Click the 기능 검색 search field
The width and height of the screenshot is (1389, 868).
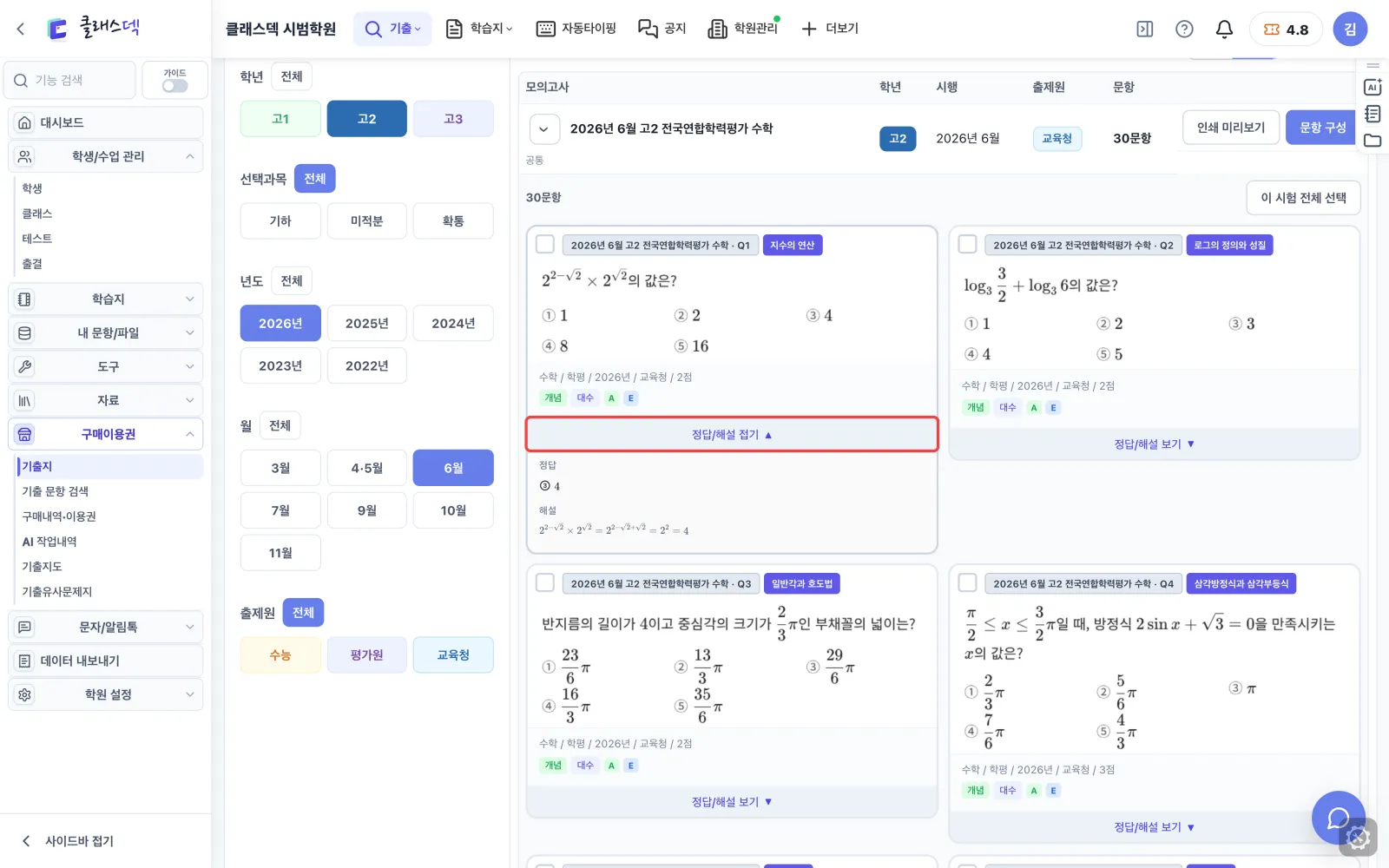point(70,80)
